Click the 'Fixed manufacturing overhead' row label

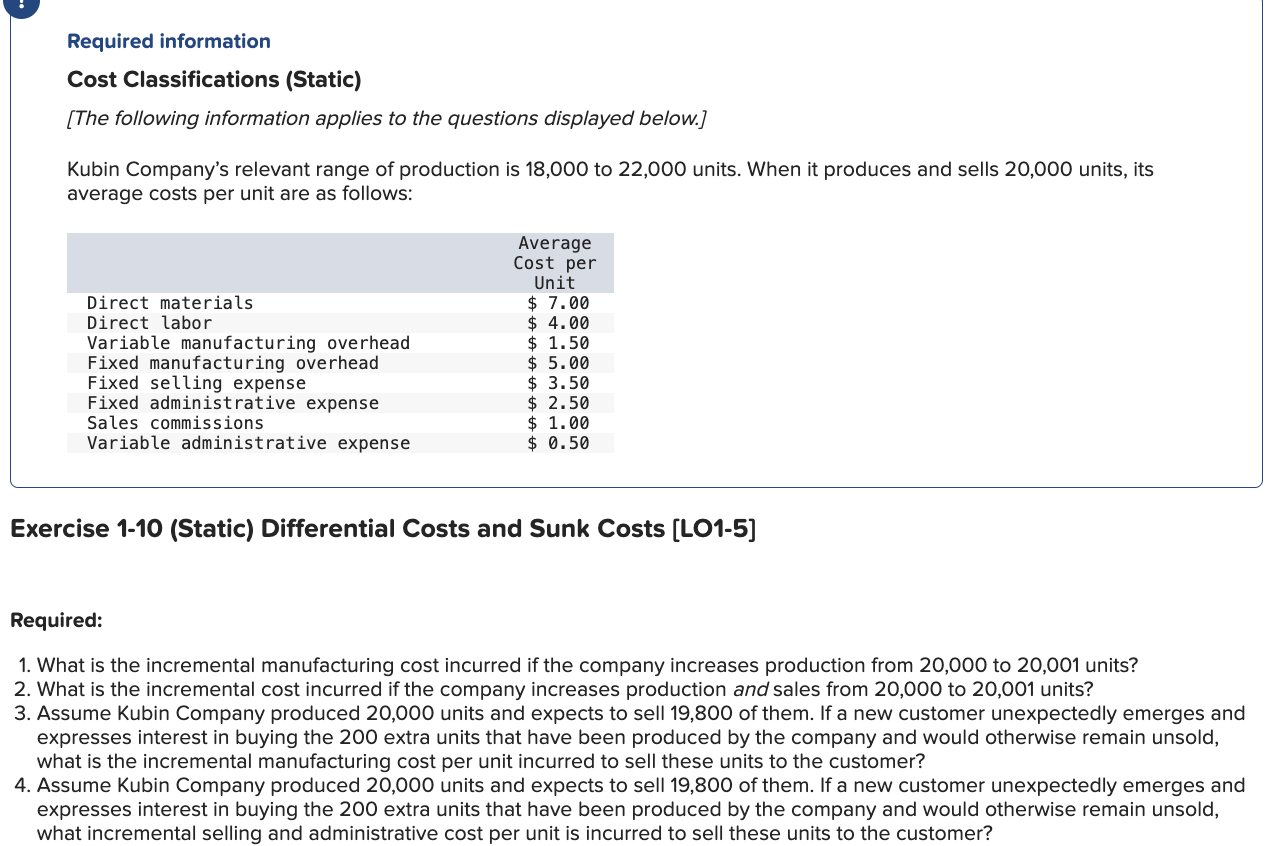pyautogui.click(x=233, y=363)
